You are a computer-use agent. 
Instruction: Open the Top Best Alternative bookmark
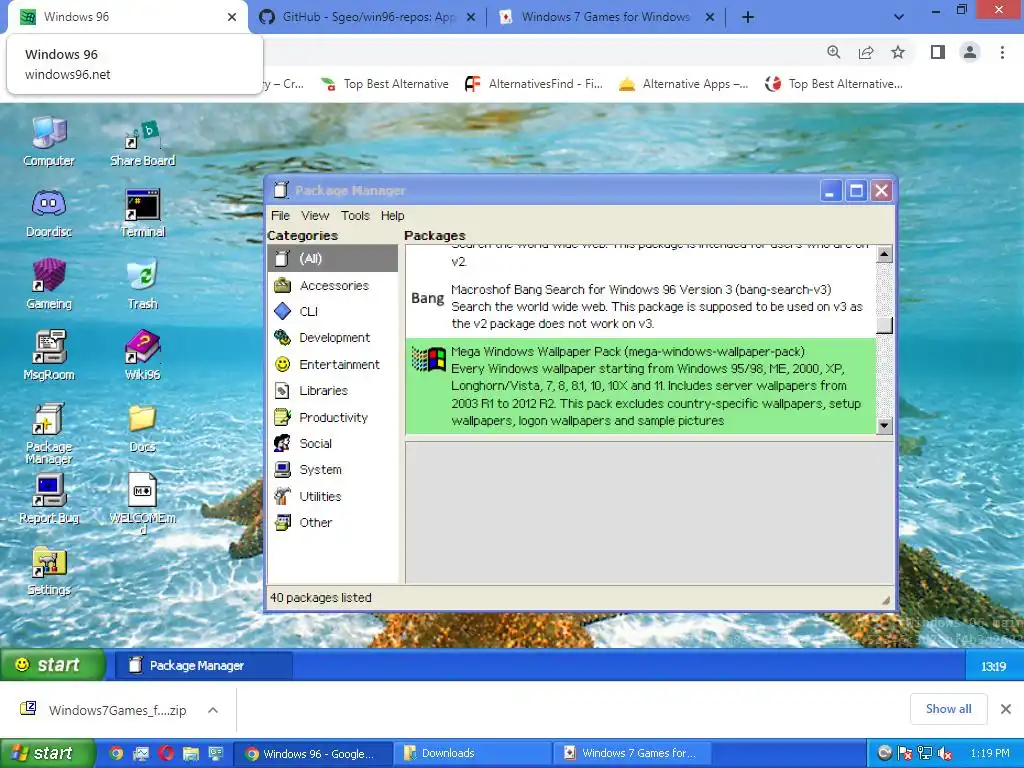point(385,84)
